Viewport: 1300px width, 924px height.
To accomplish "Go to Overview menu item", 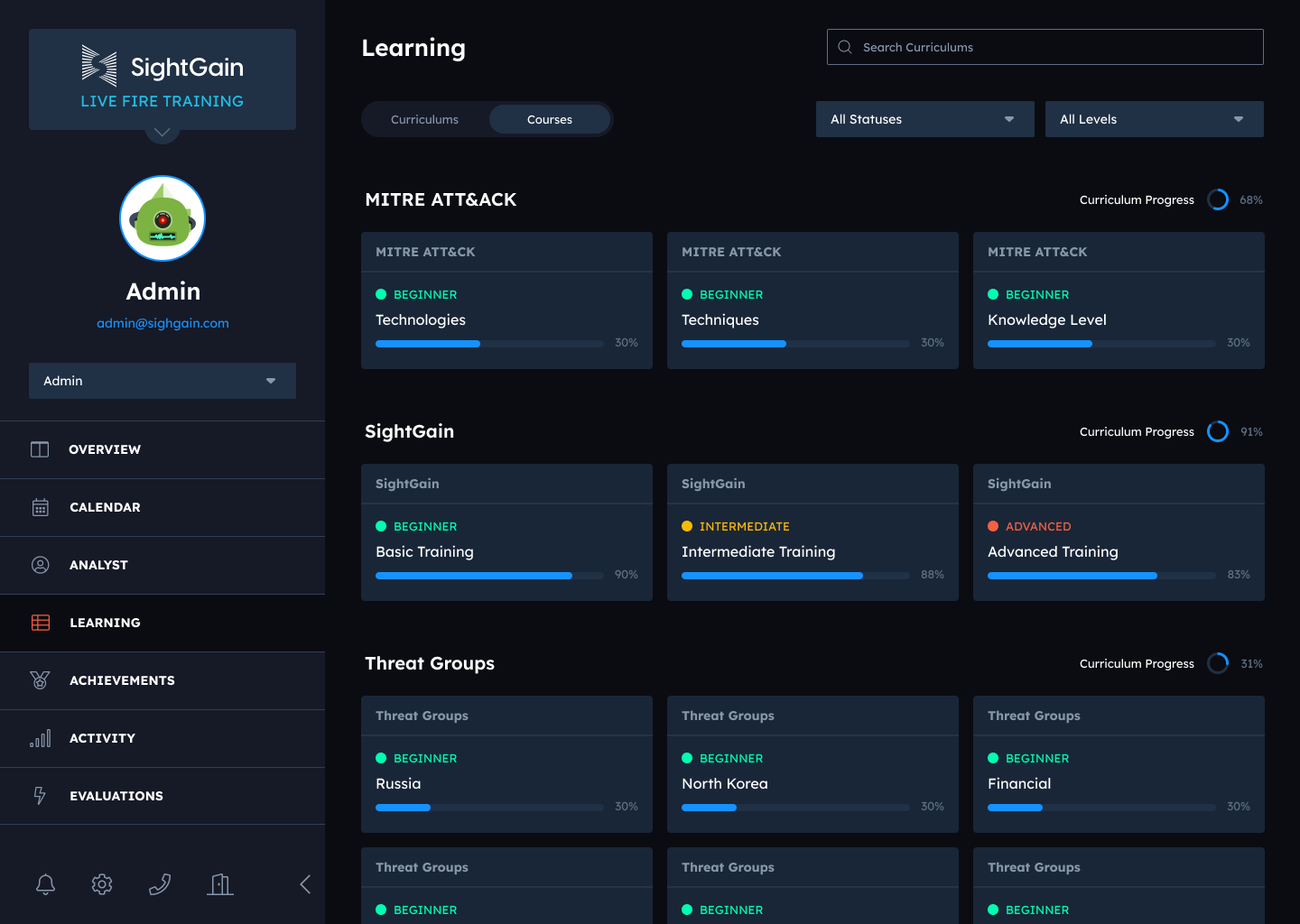I will (x=162, y=449).
